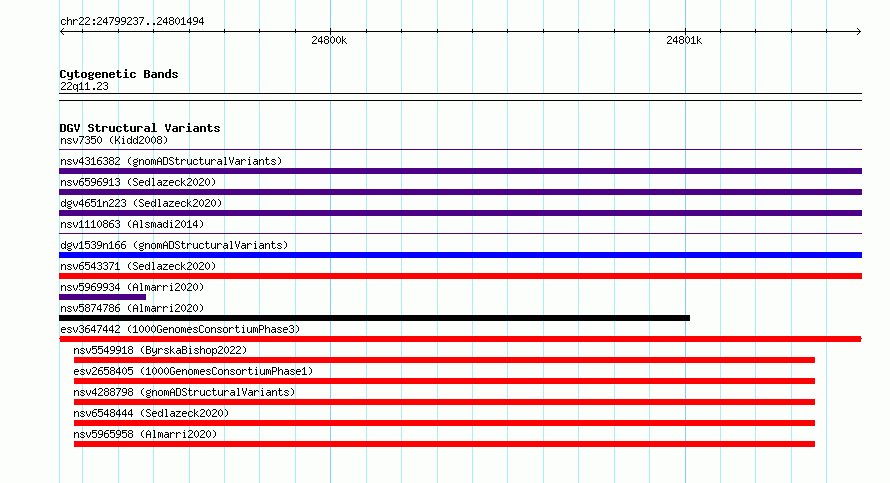Select the nsv4316382 gnomAD variant bar

(x=460, y=171)
